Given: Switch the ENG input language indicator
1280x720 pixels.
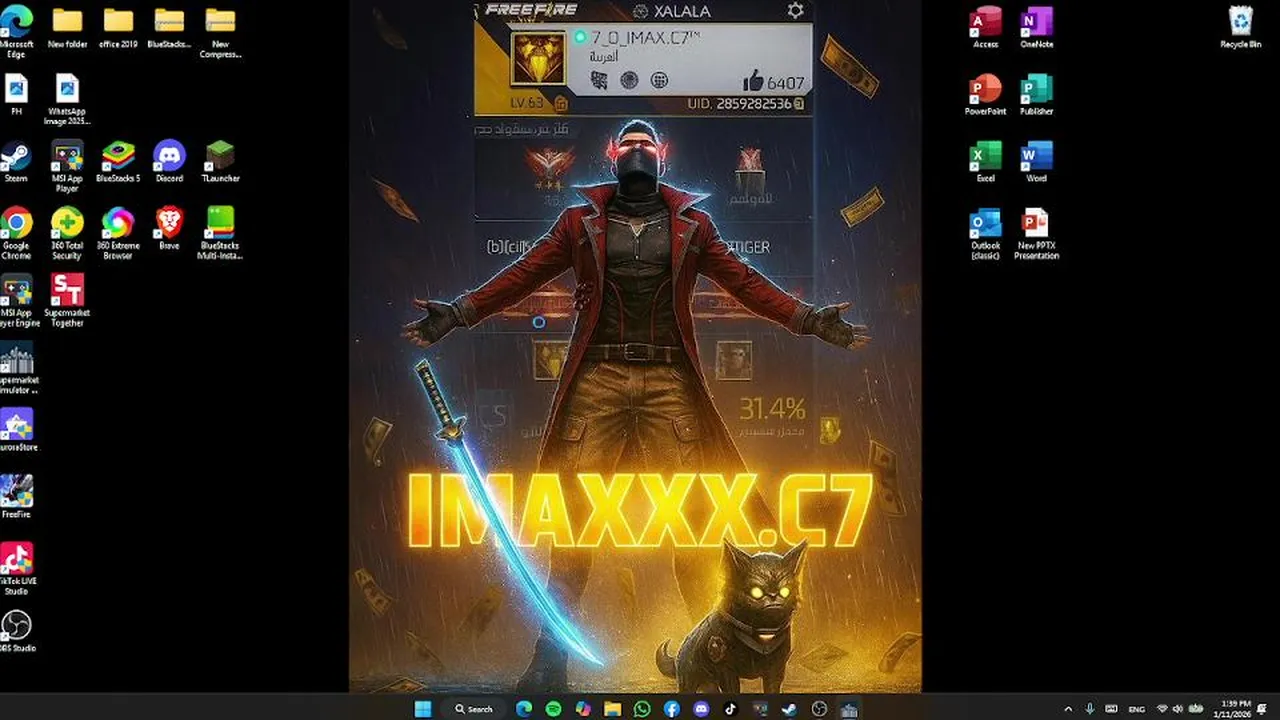Looking at the screenshot, I should click(x=1136, y=709).
